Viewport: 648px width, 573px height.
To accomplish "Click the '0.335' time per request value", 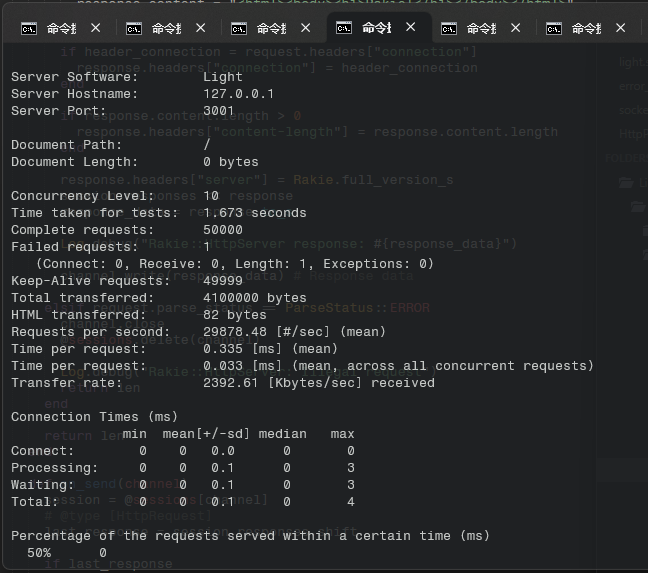I will [223, 349].
